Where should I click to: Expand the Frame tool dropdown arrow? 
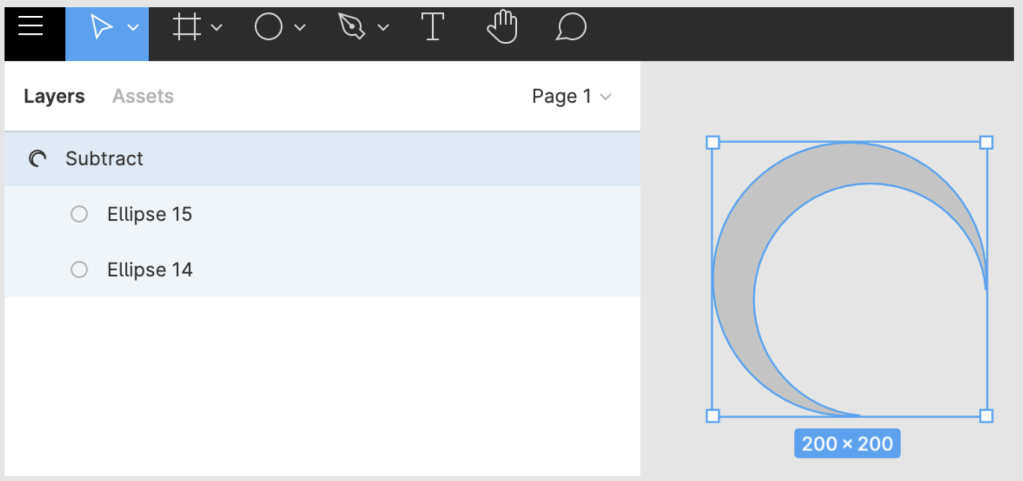216,28
